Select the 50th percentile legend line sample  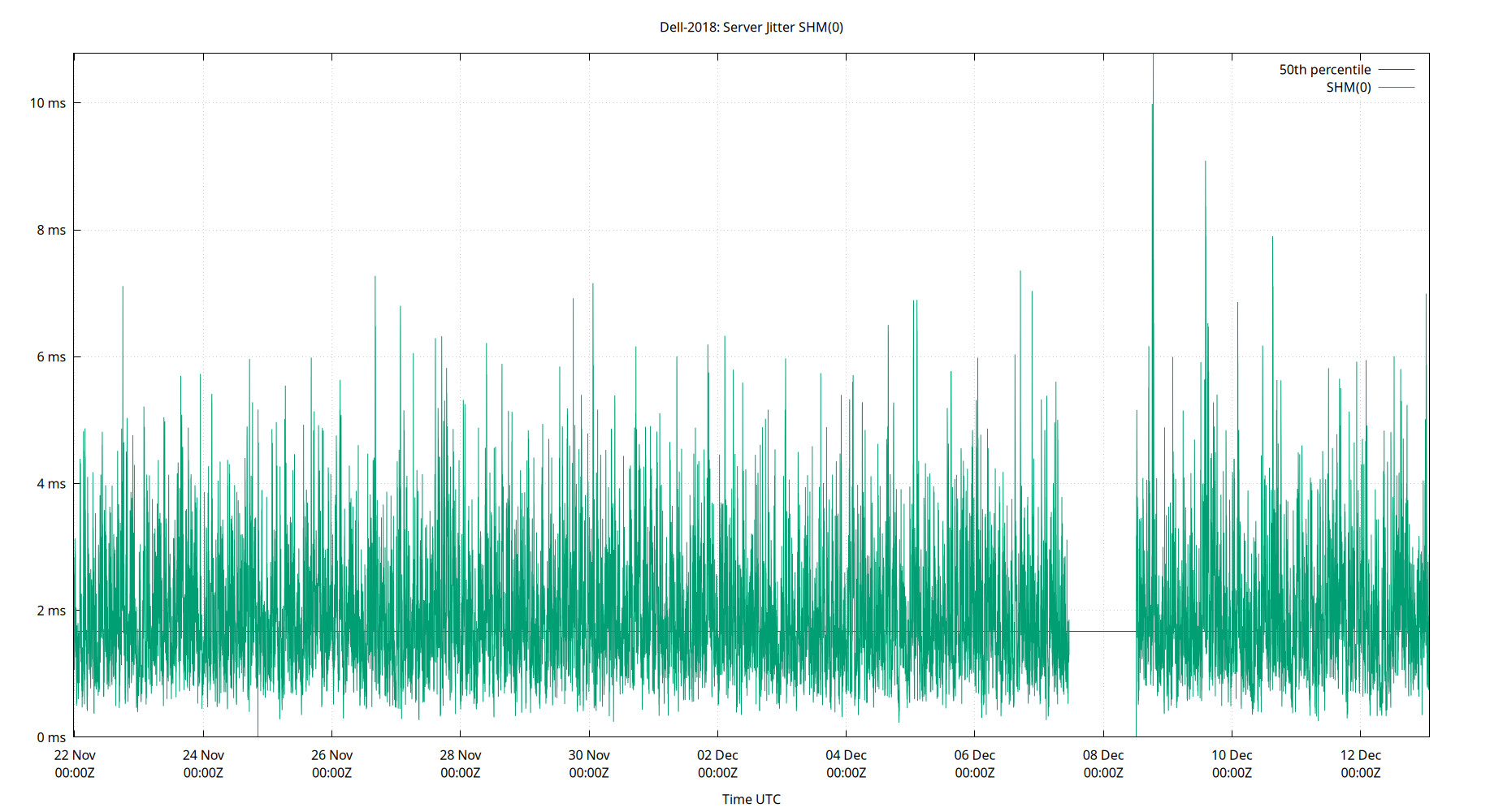1395,69
